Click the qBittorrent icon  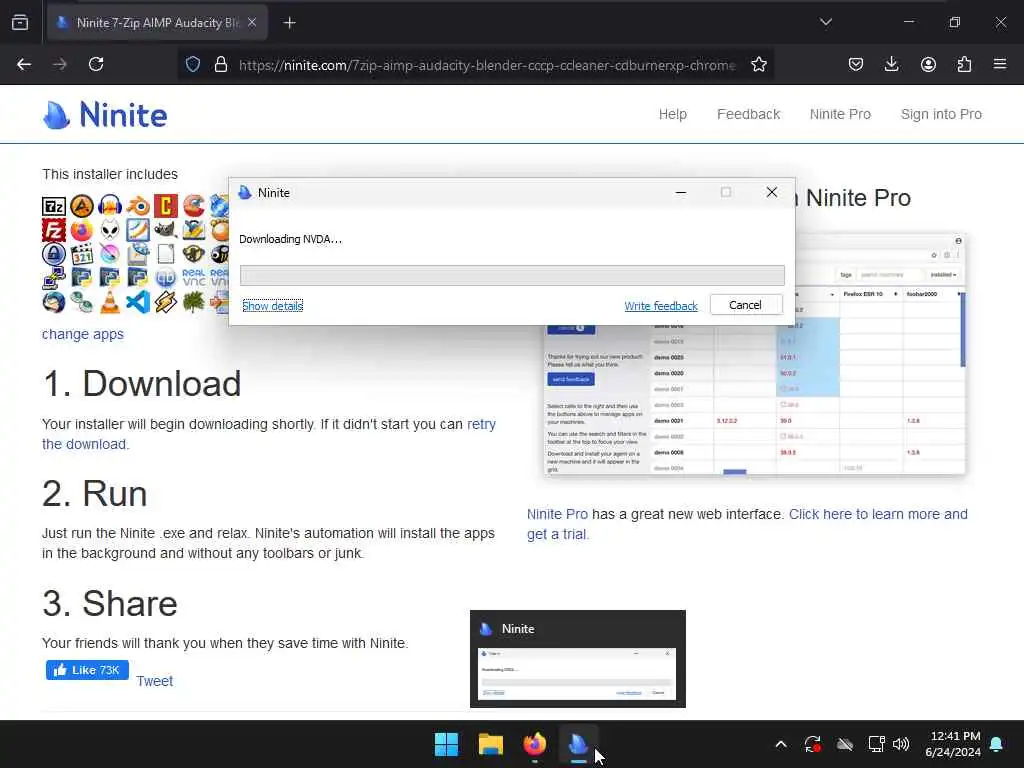point(166,278)
